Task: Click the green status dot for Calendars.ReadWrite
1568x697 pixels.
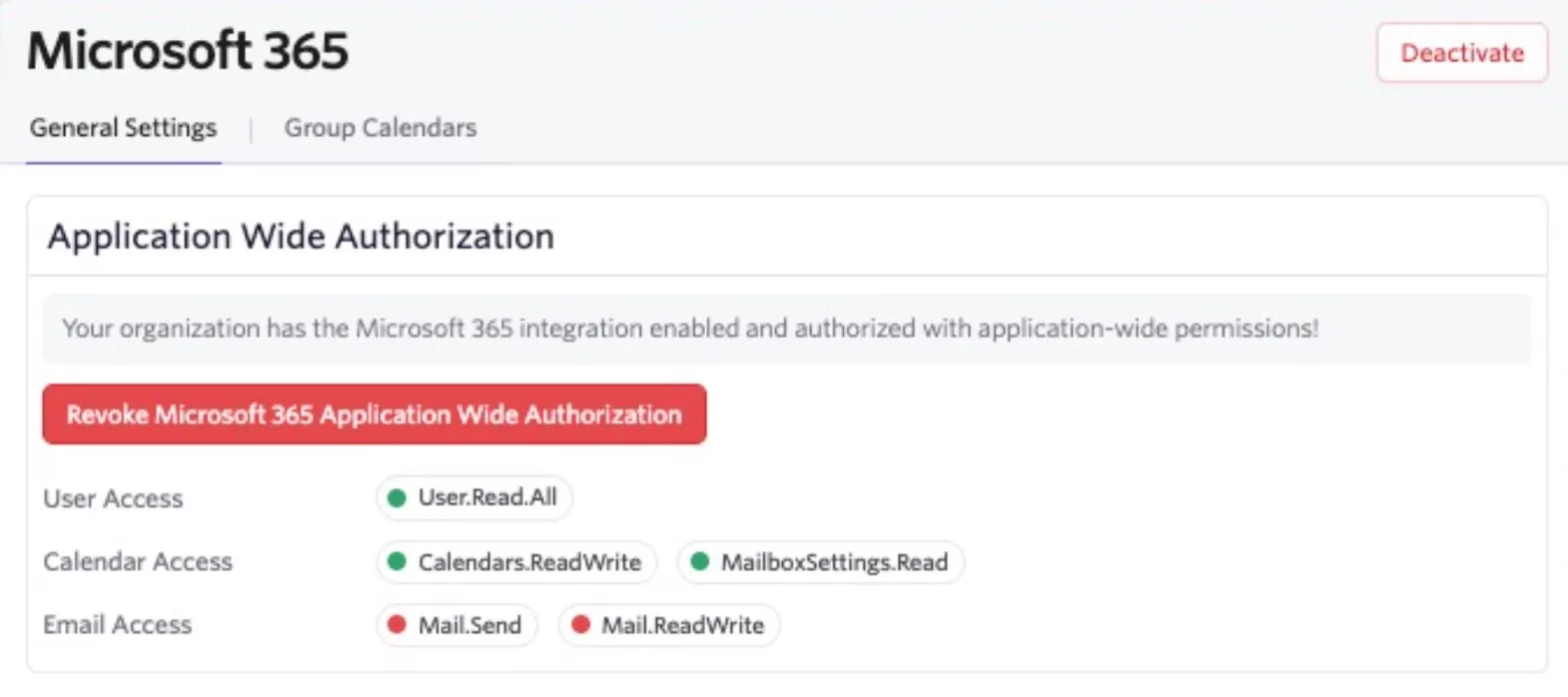Action: pos(397,562)
